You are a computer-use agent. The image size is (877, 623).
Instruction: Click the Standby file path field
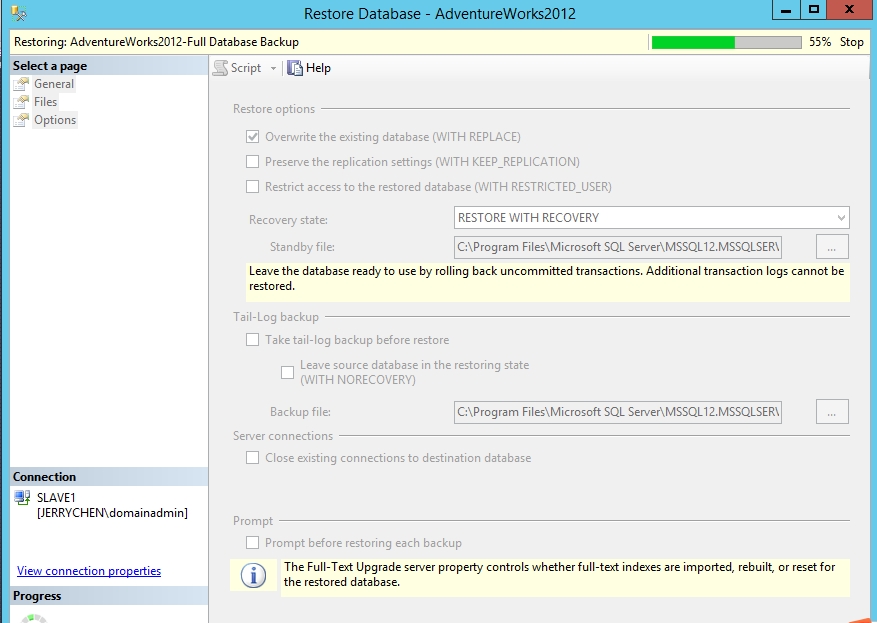(x=618, y=247)
